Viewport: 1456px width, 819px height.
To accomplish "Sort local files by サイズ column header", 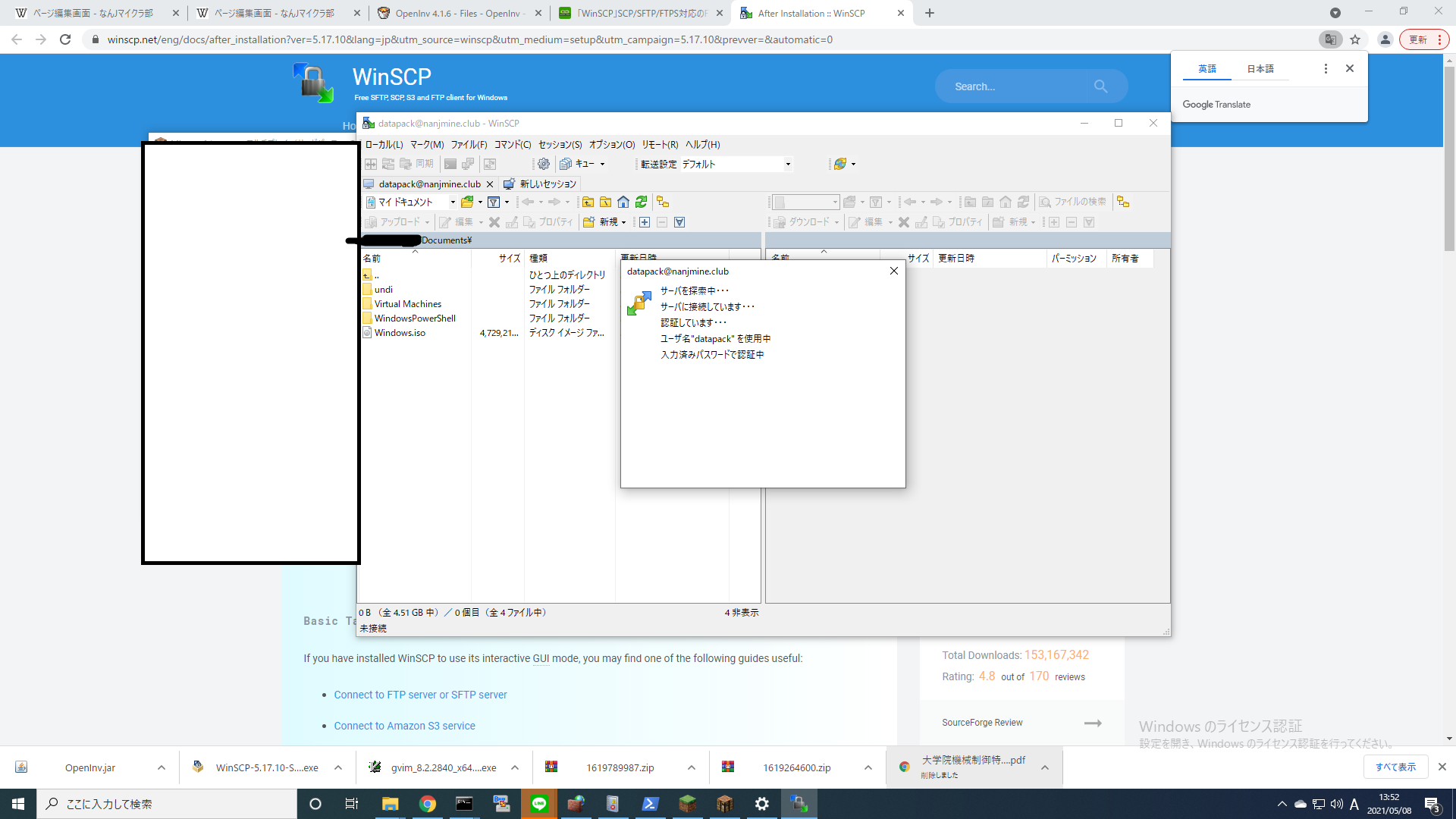I will pos(497,258).
